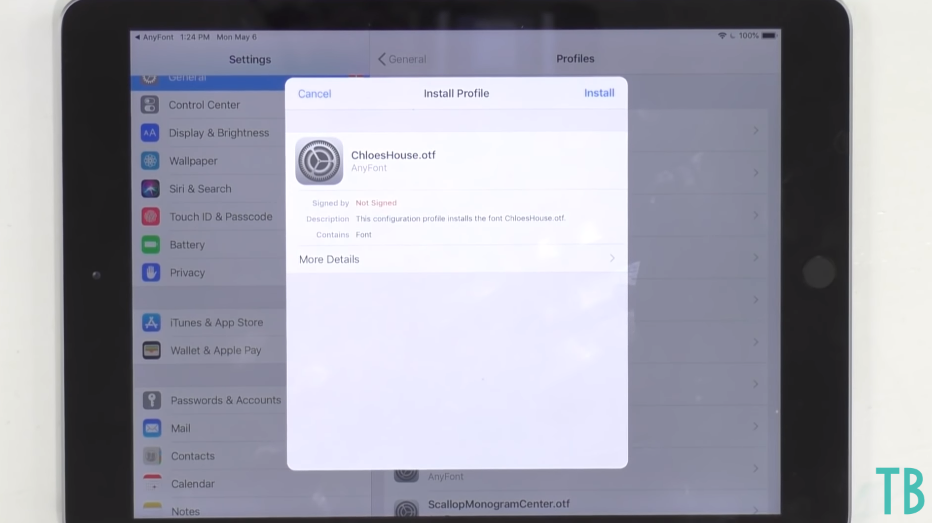Tap the Contains Font value
This screenshot has height=523, width=932.
363,235
